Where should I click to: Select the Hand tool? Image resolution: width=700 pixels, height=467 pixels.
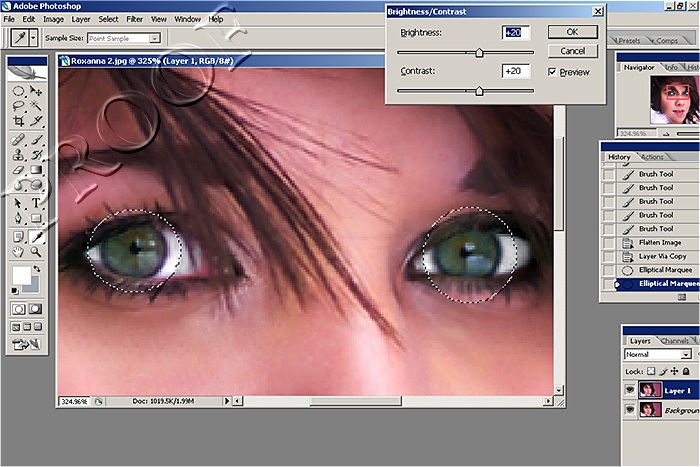click(18, 252)
